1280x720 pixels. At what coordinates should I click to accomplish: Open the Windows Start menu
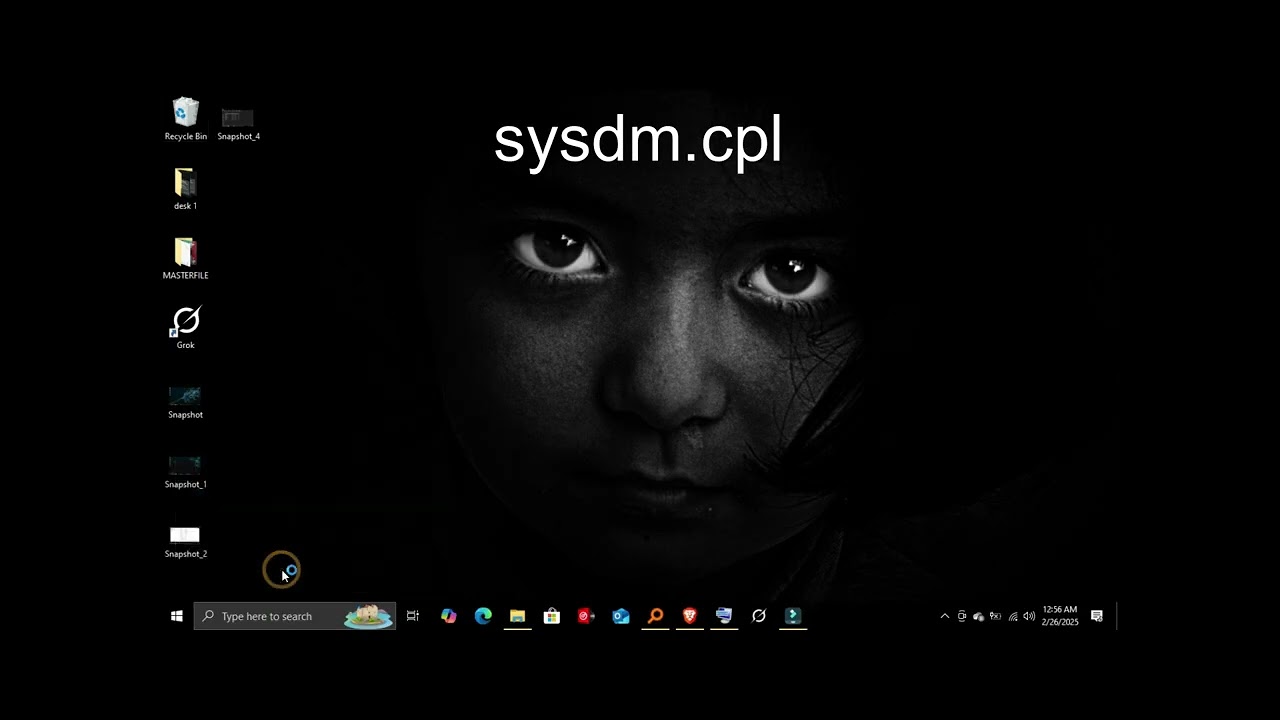coord(177,616)
